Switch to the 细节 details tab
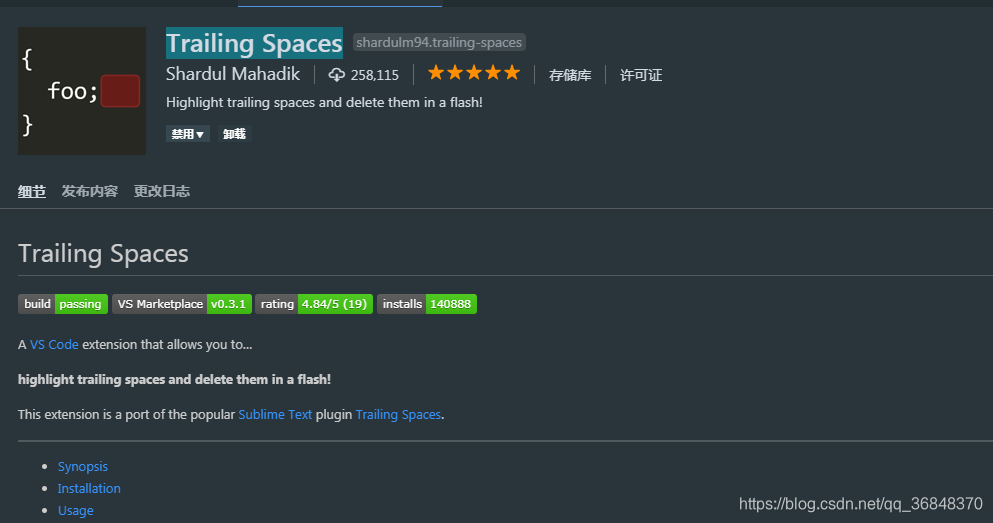The height and width of the screenshot is (523, 993). pyautogui.click(x=32, y=191)
